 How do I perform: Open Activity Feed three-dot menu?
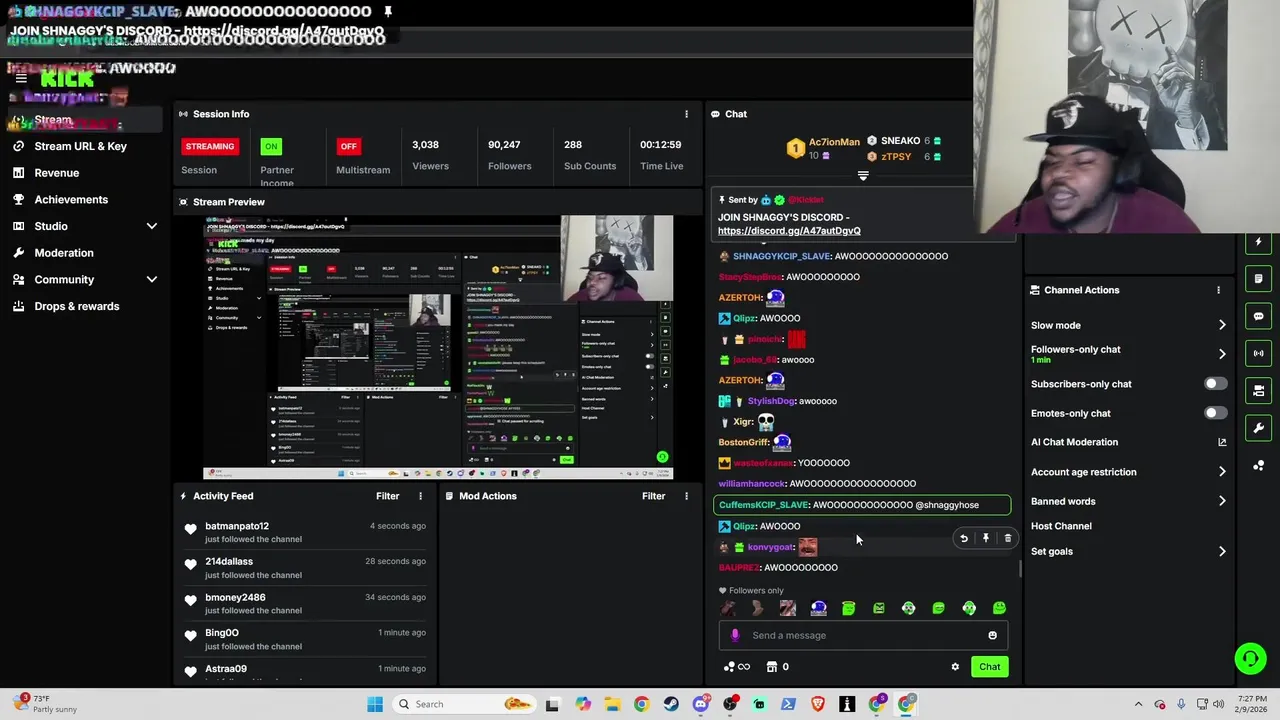pyautogui.click(x=420, y=496)
